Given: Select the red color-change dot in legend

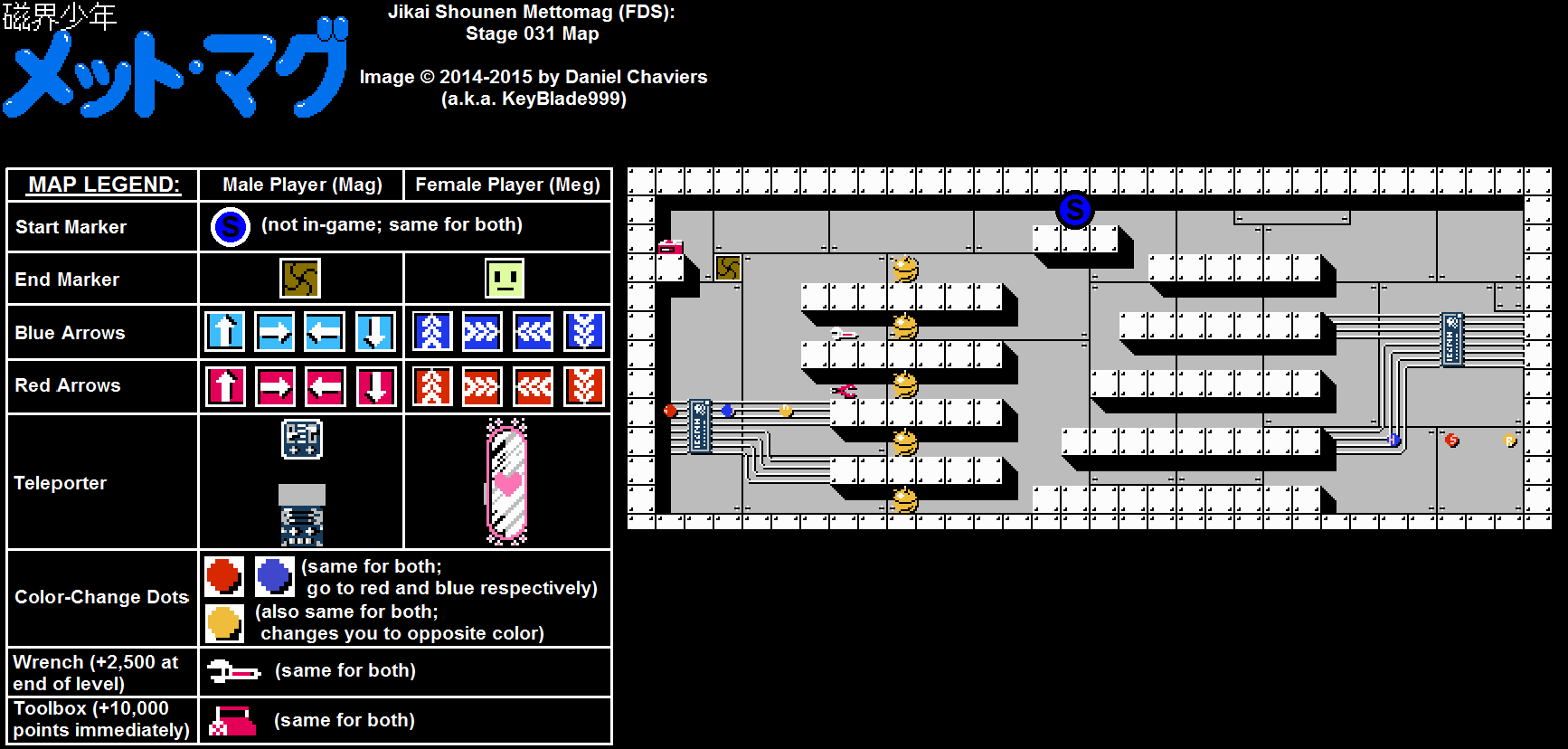Looking at the screenshot, I should 223,575.
